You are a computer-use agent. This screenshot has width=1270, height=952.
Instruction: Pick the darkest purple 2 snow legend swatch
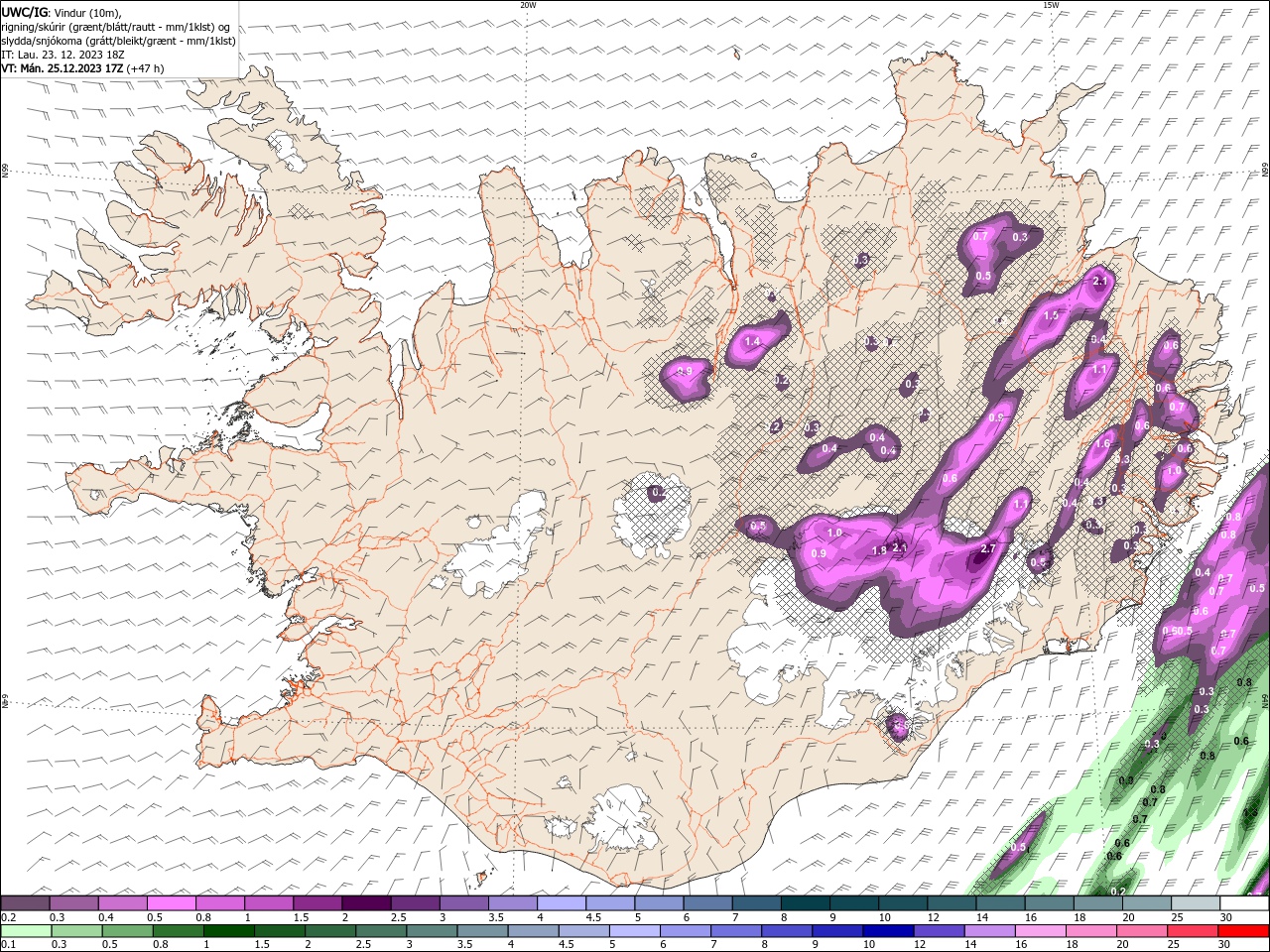click(366, 903)
